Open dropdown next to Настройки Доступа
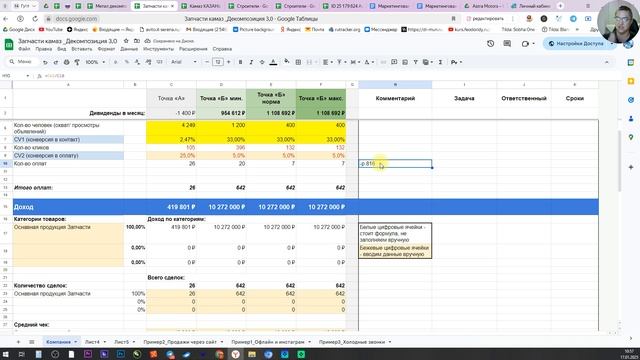The height and width of the screenshot is (360, 640). pyautogui.click(x=612, y=44)
